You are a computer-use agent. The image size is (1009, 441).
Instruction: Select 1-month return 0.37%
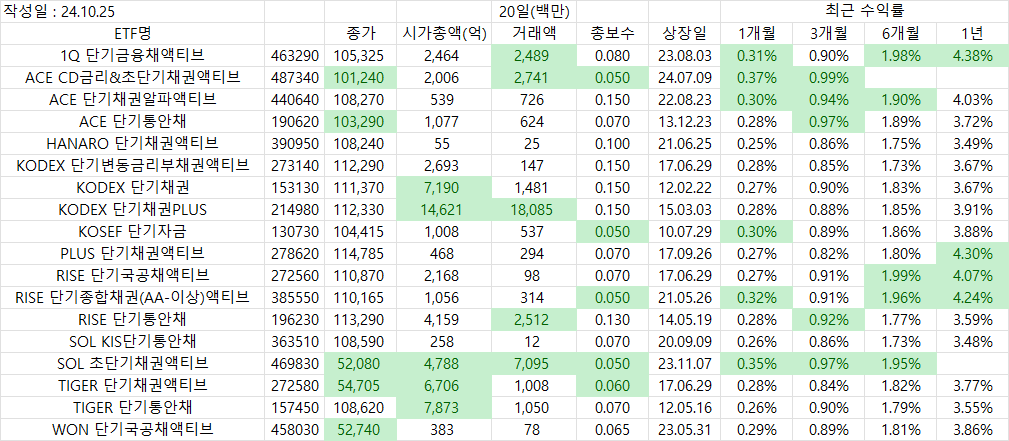[757, 77]
